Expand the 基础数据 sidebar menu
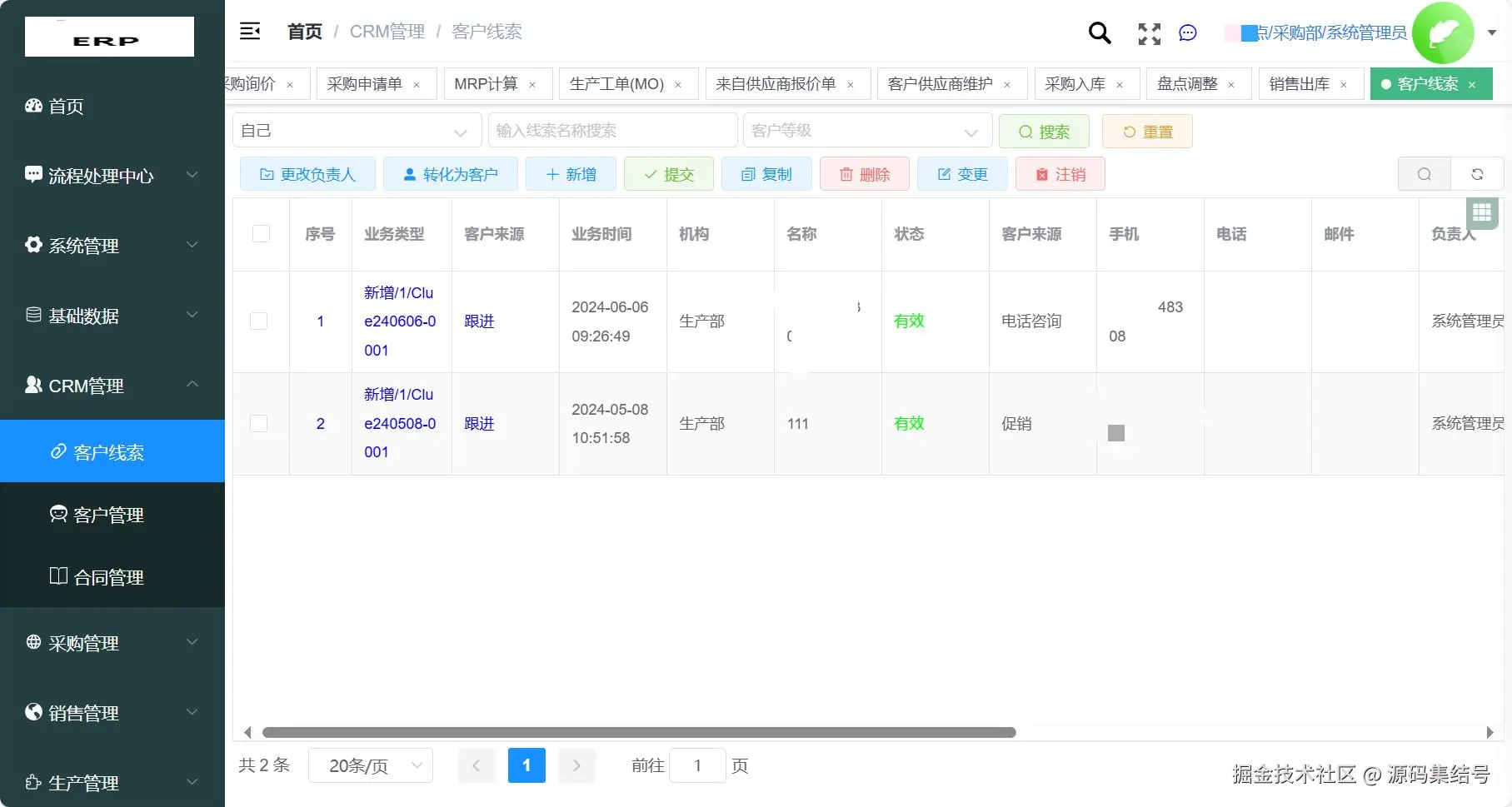The width and height of the screenshot is (1512, 807). pyautogui.click(x=112, y=316)
